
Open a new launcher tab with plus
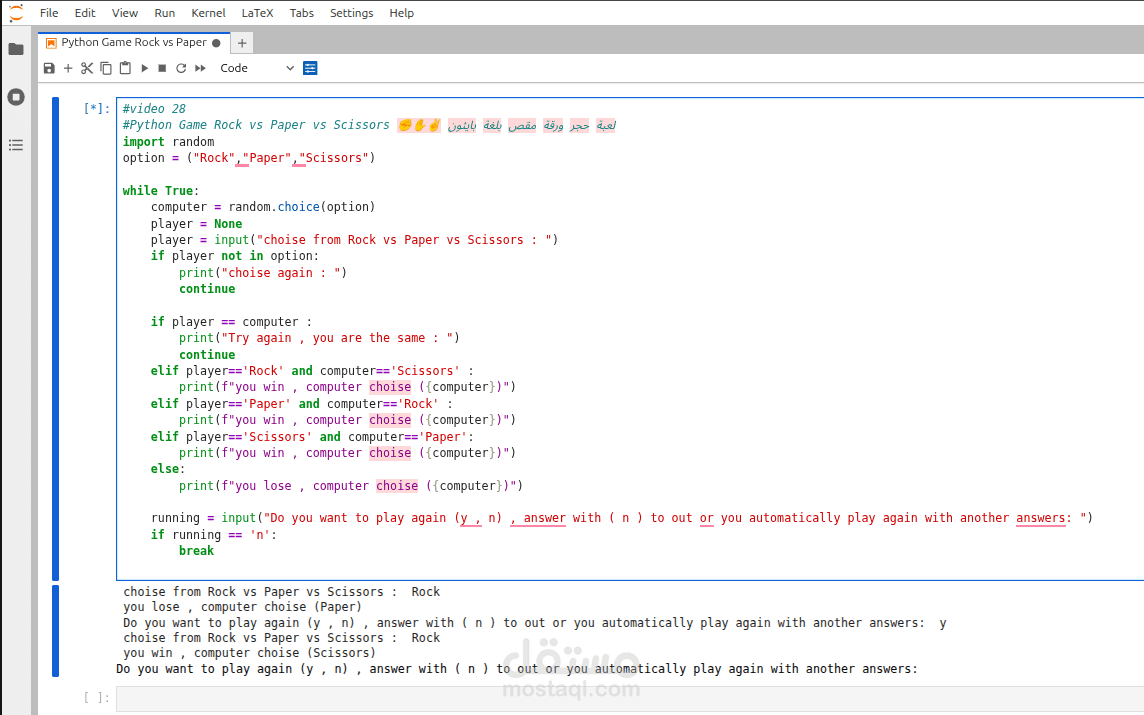242,43
